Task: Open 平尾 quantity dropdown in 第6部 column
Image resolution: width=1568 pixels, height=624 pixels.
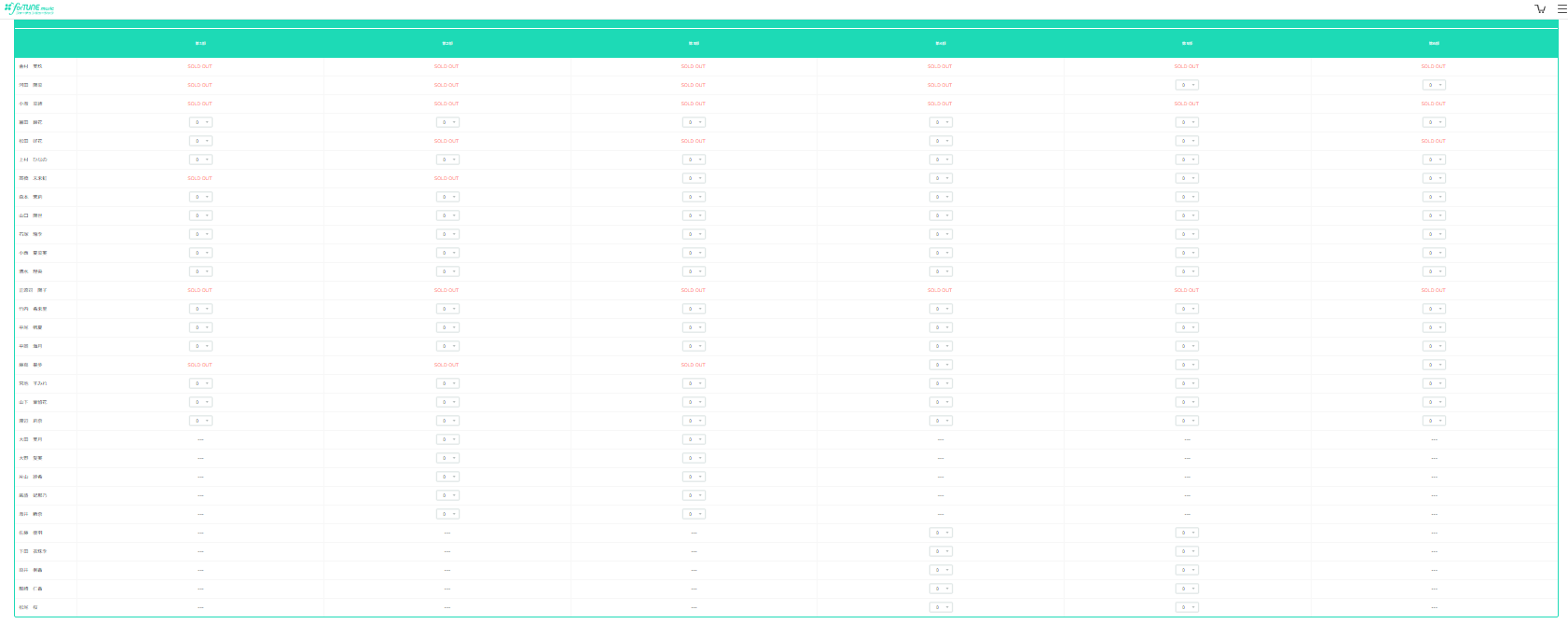Action: click(x=1434, y=327)
